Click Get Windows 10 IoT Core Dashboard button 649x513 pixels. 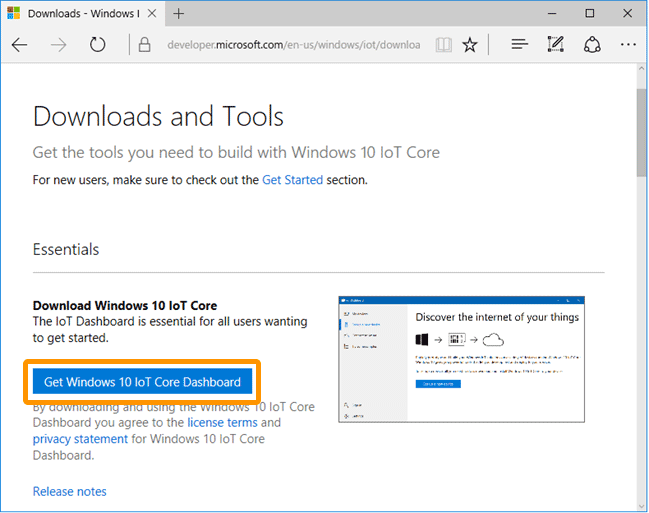[x=142, y=381]
